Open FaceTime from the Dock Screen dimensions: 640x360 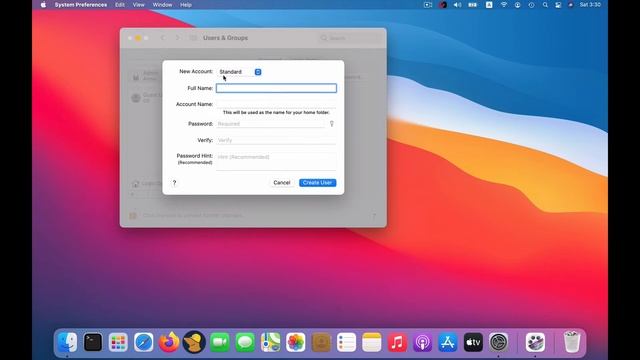(x=220, y=342)
